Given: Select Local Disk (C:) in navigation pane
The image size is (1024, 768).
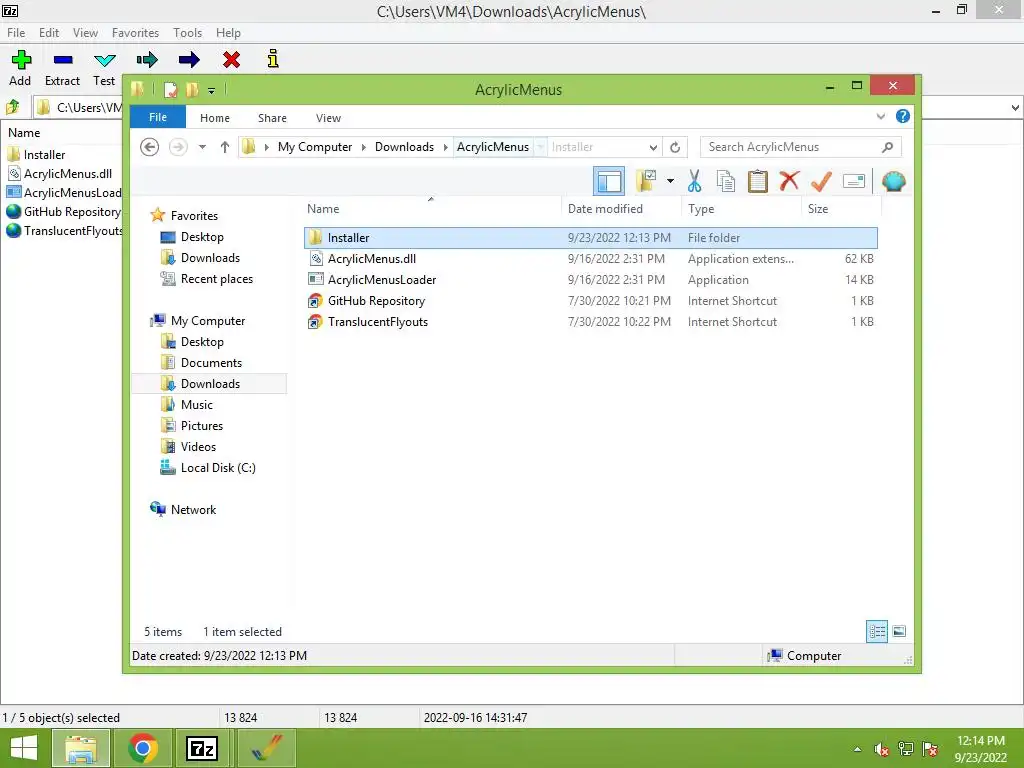Looking at the screenshot, I should (218, 468).
